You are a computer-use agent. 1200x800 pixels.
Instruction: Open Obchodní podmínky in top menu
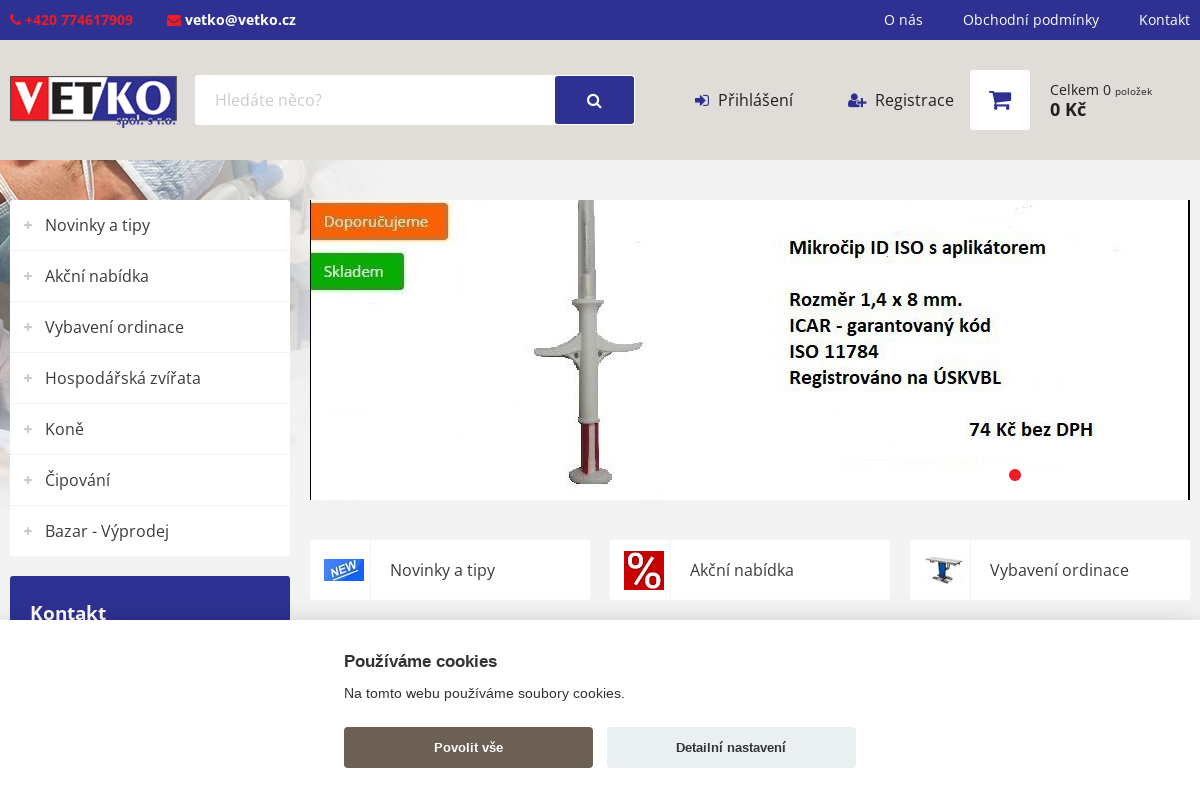[1030, 20]
